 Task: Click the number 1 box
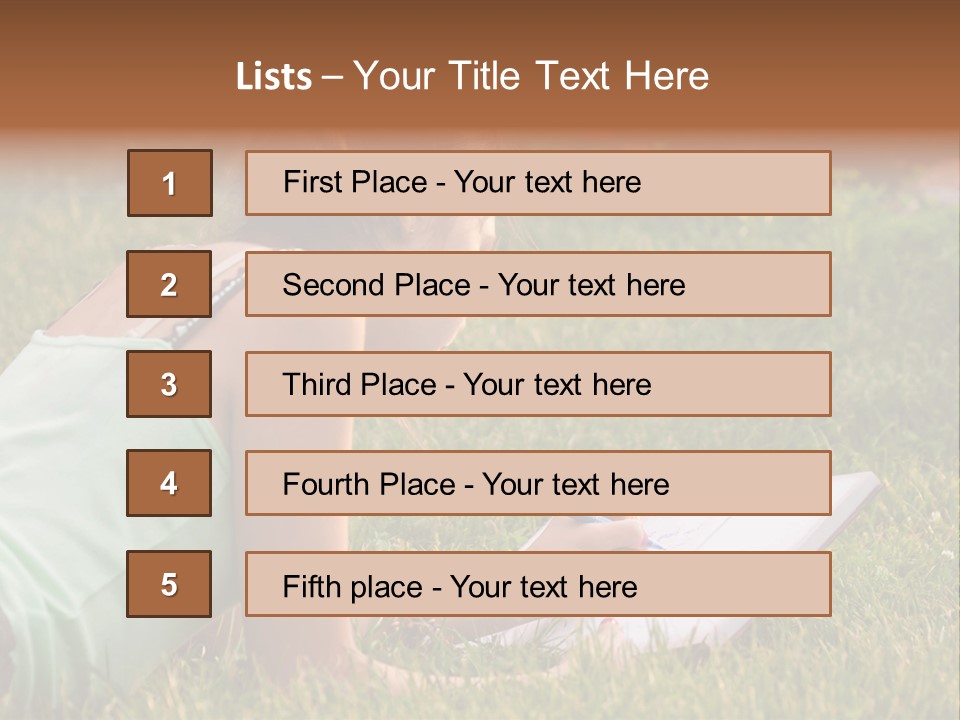(x=169, y=183)
